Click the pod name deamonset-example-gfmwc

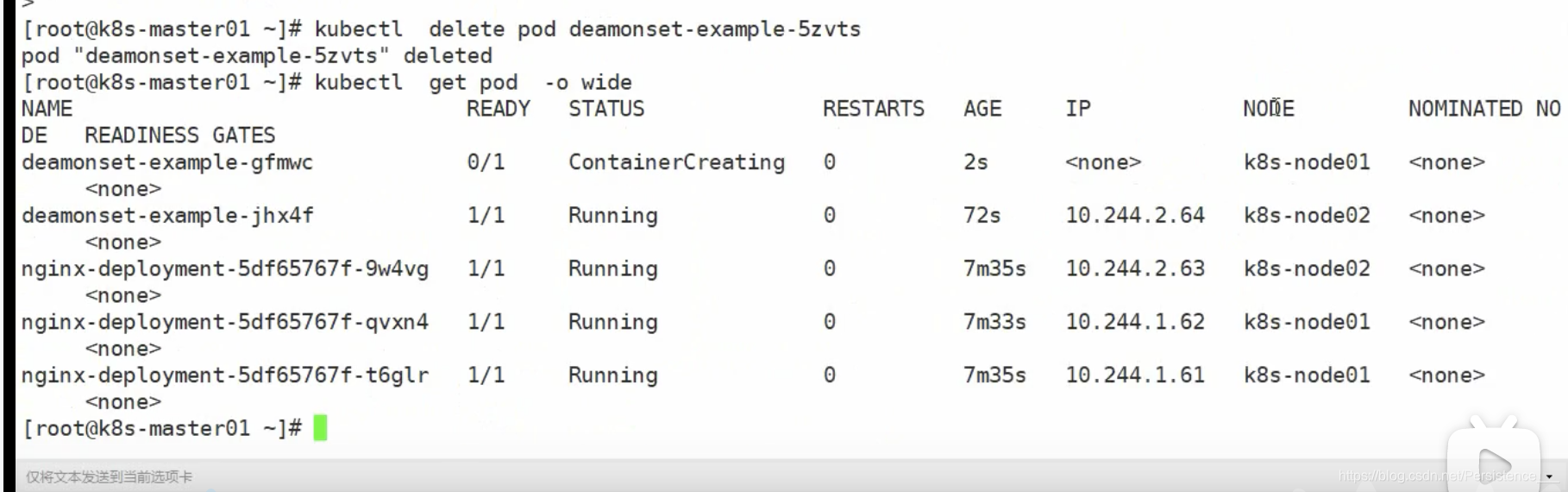(x=167, y=162)
